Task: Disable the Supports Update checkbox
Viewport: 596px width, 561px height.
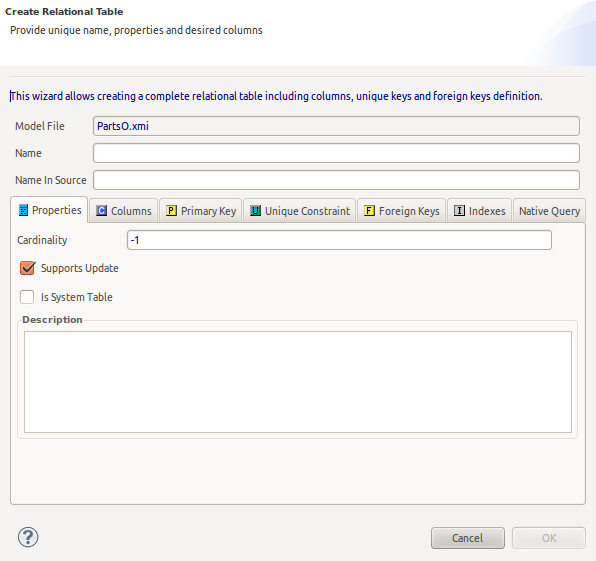Action: click(x=27, y=268)
